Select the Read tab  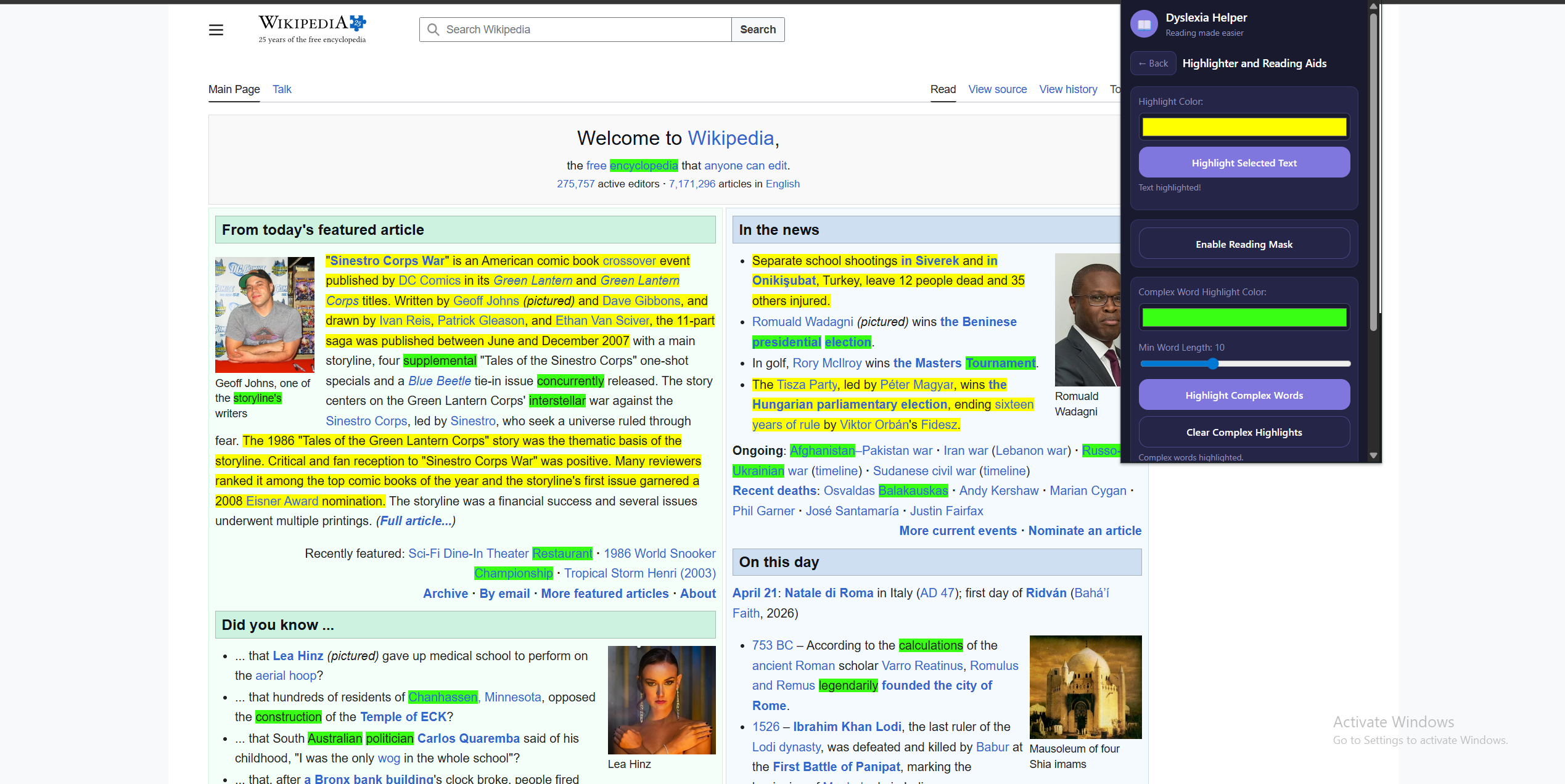tap(943, 89)
